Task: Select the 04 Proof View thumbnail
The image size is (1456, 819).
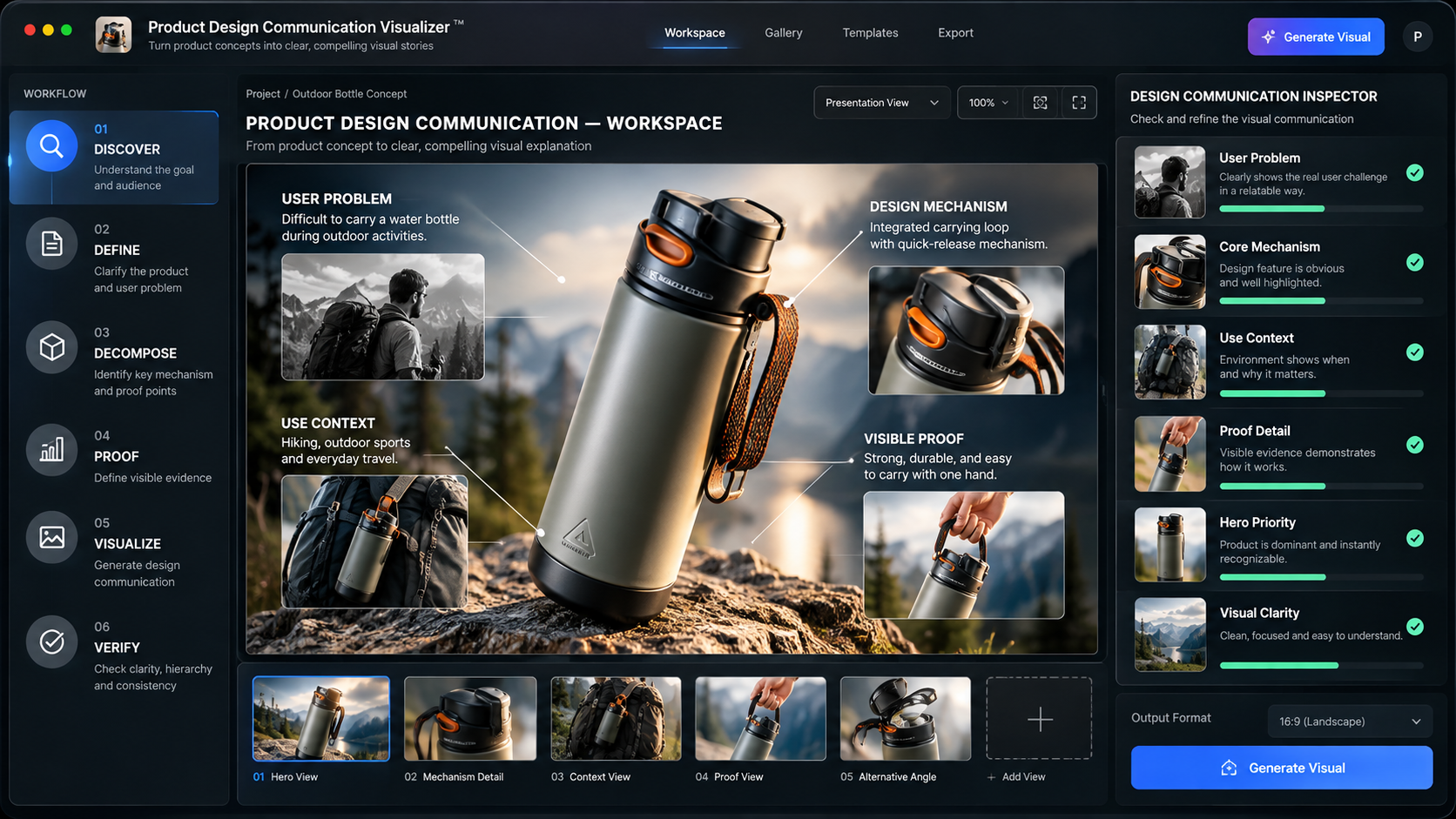Action: click(x=760, y=719)
